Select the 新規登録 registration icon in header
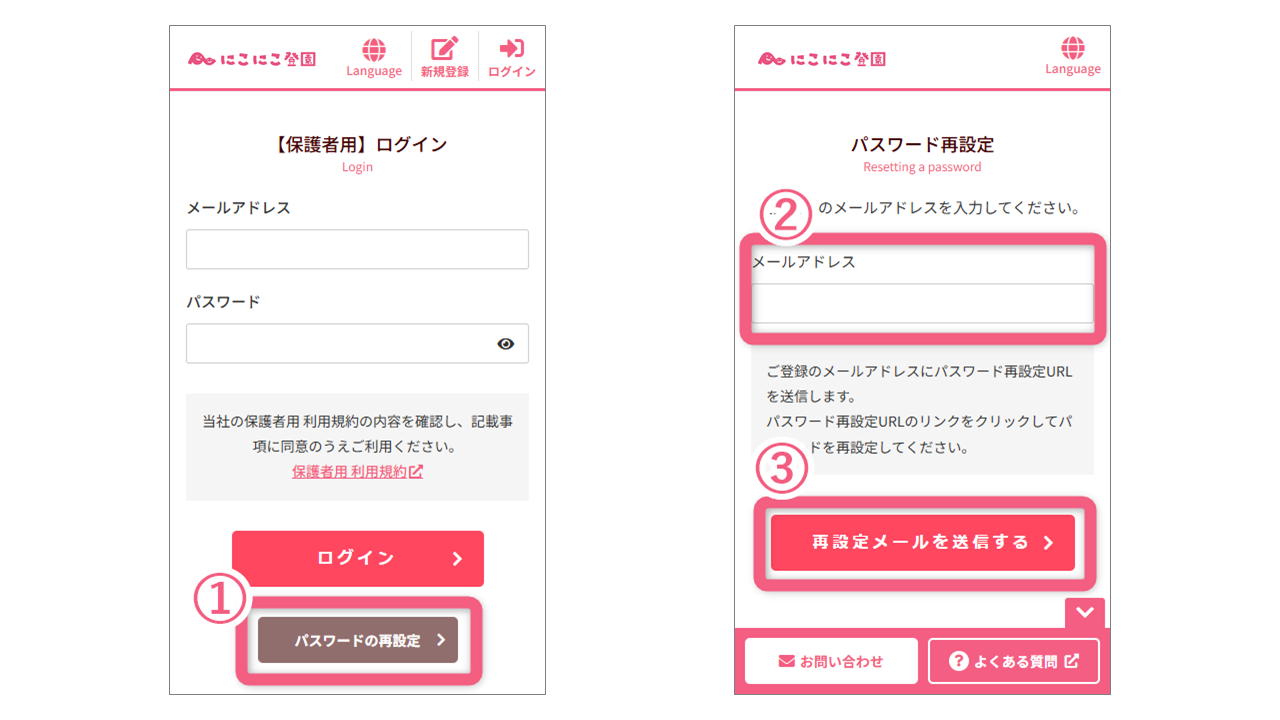 [x=445, y=46]
